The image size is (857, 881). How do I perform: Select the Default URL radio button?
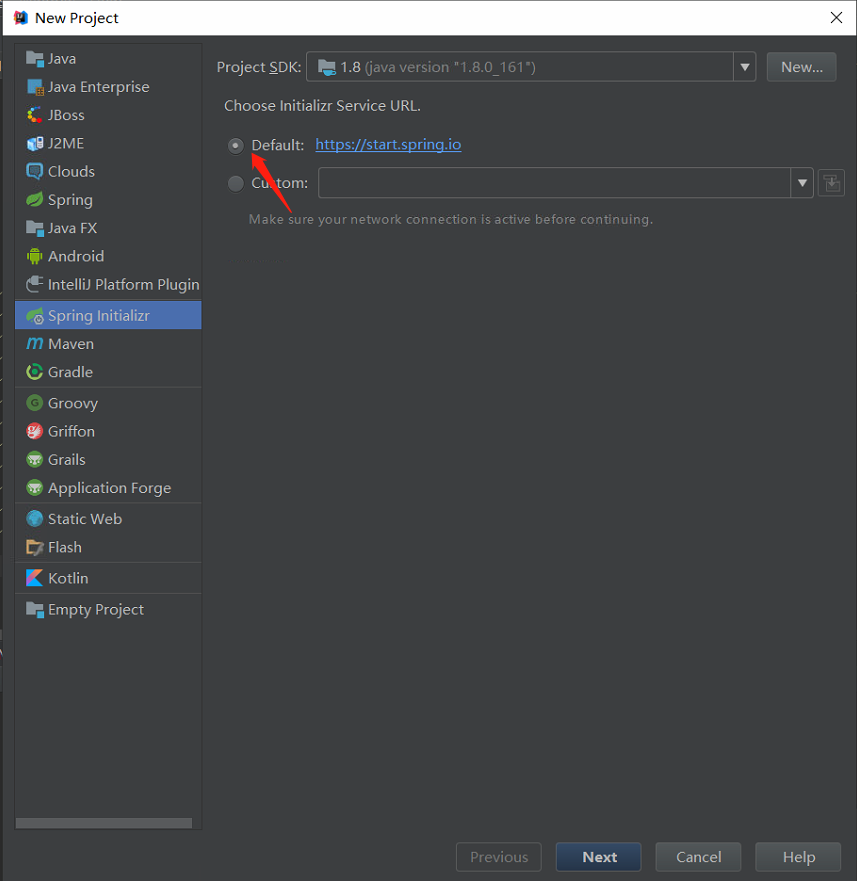coord(236,146)
